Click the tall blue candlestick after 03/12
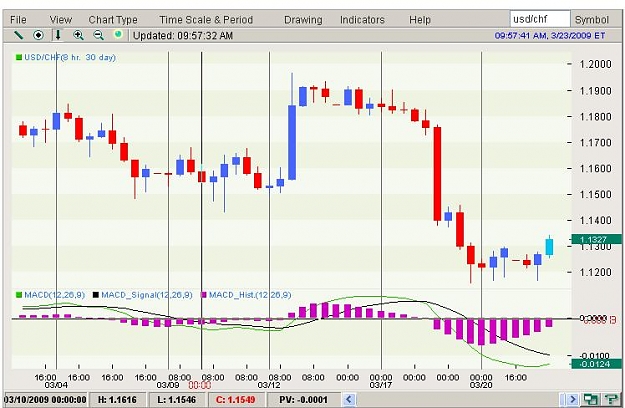Viewport: 625px width, 408px height. pyautogui.click(x=292, y=142)
